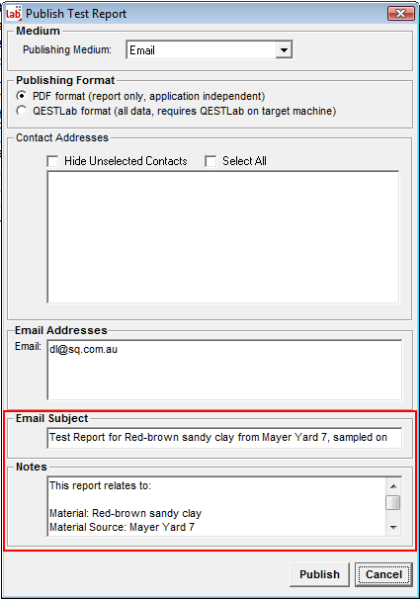The image size is (420, 600).
Task: Click the QESTLab lab icon in title bar
Action: click(13, 13)
